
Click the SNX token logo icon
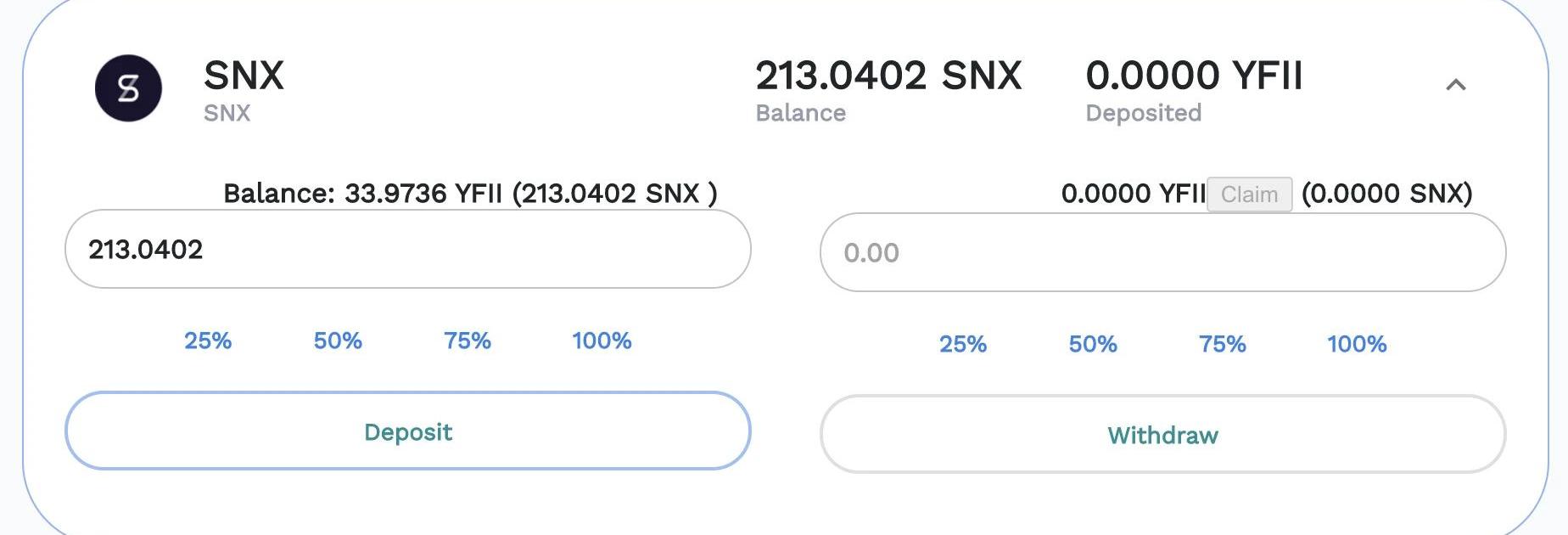[128, 88]
